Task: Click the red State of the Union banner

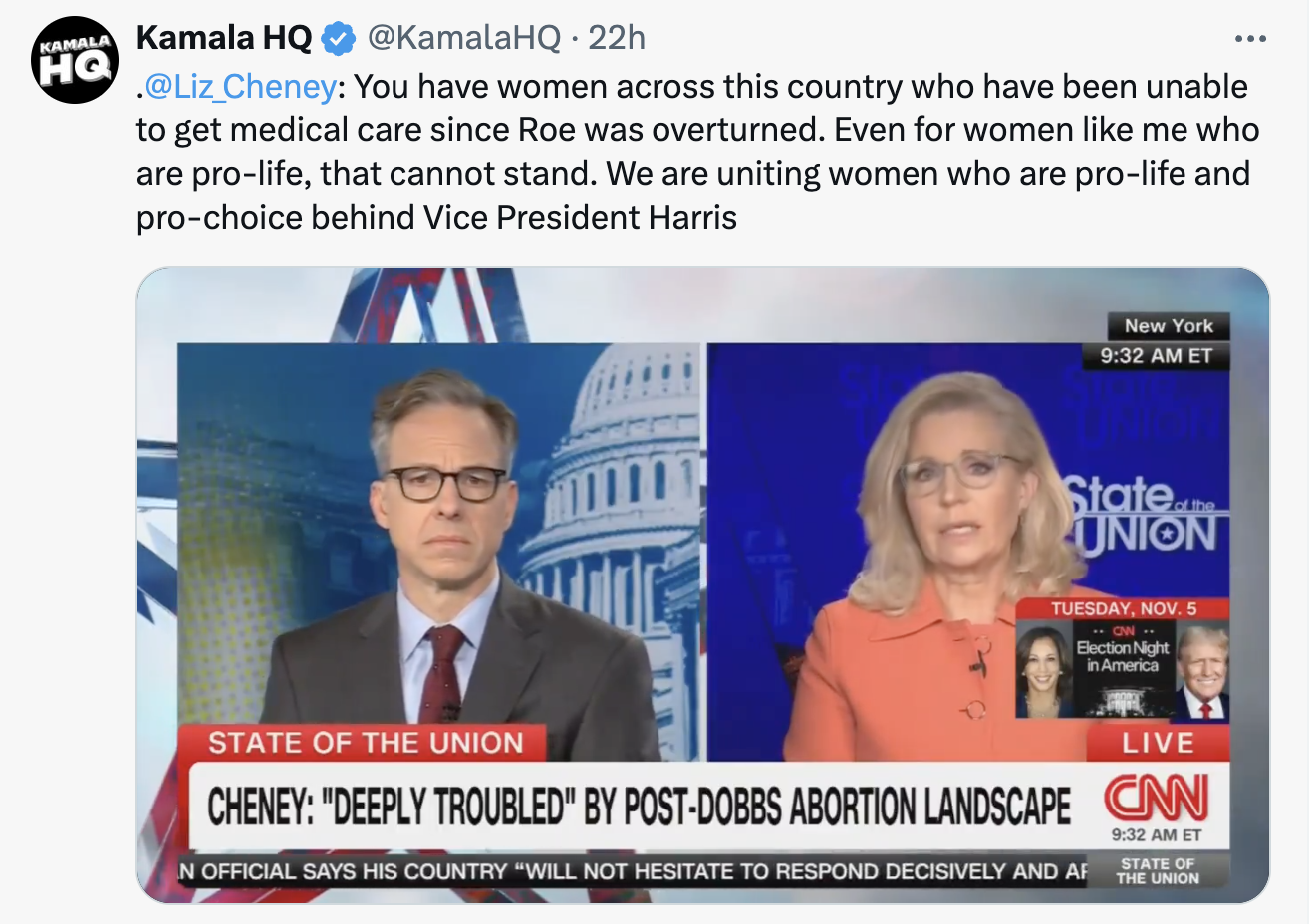Action: click(x=364, y=743)
